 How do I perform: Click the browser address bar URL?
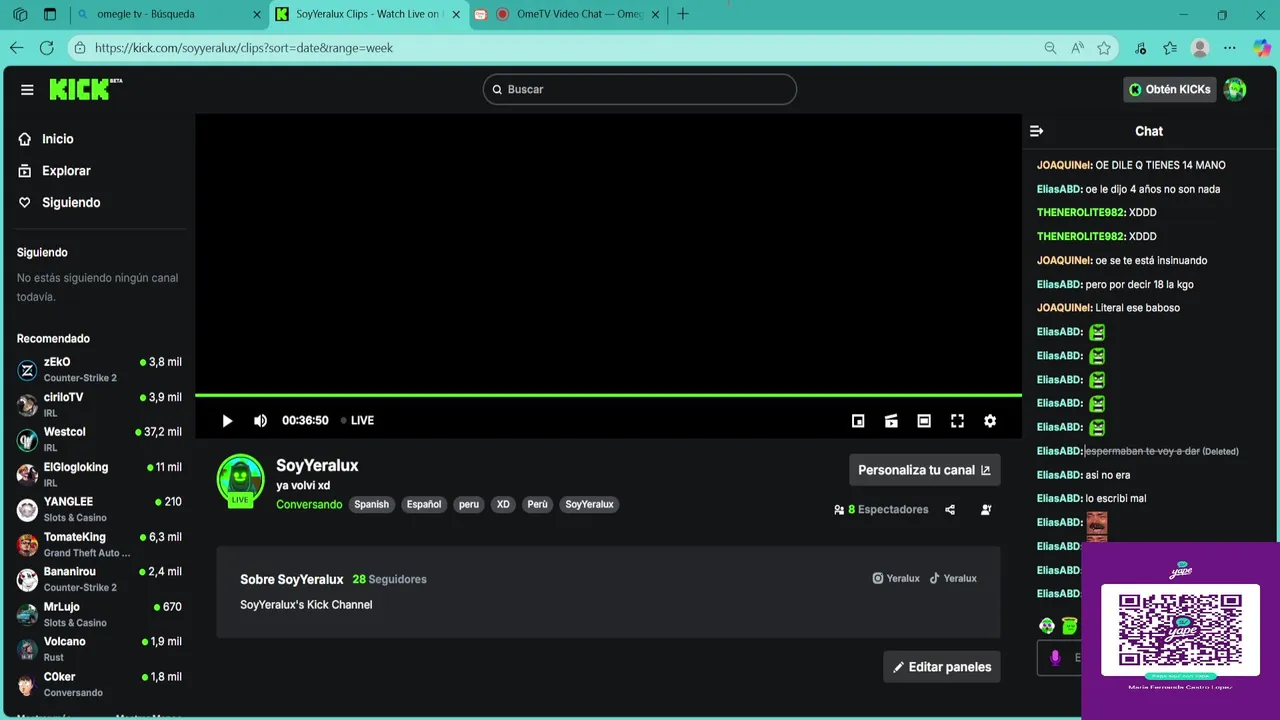(244, 48)
